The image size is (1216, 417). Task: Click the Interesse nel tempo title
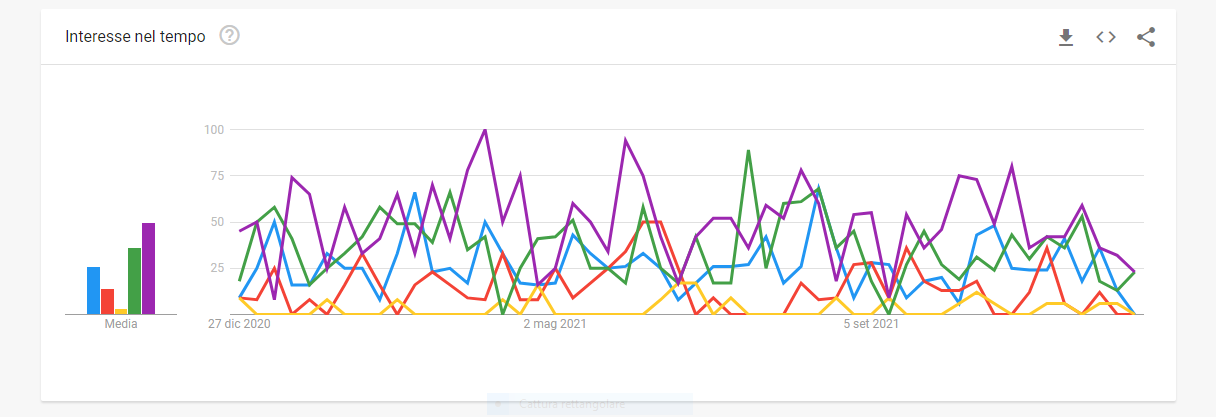pos(135,37)
